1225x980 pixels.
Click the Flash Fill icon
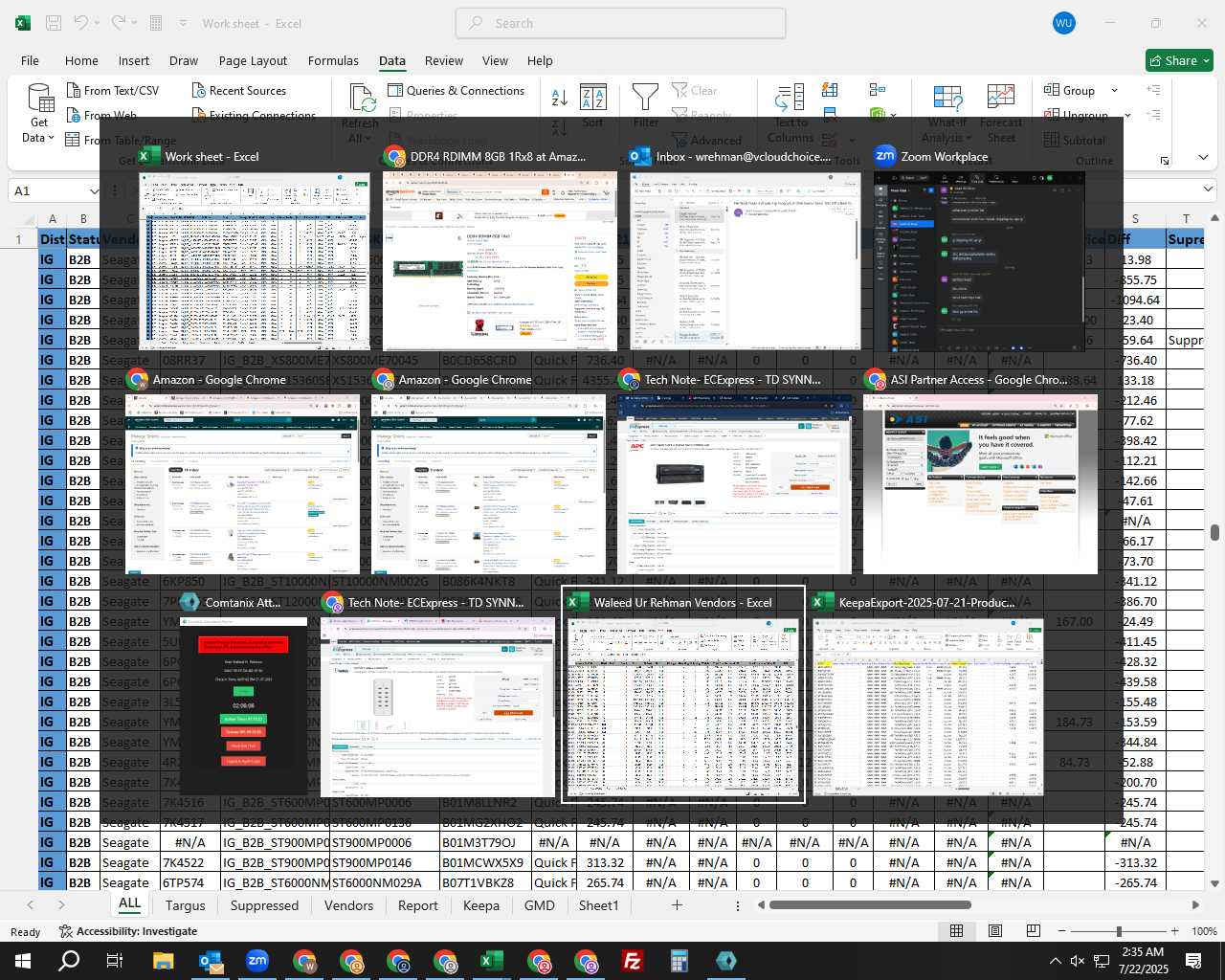pyautogui.click(x=830, y=90)
